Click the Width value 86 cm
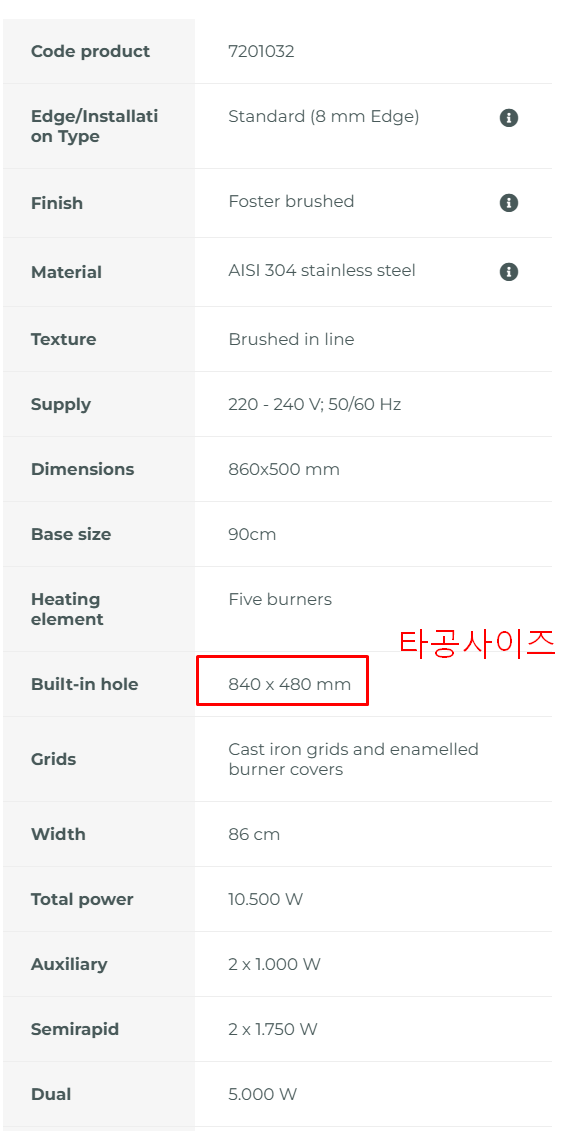569x1131 pixels. point(254,835)
